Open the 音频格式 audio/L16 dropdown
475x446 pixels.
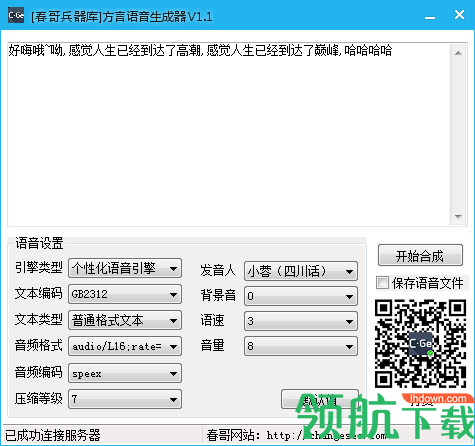tap(125, 346)
